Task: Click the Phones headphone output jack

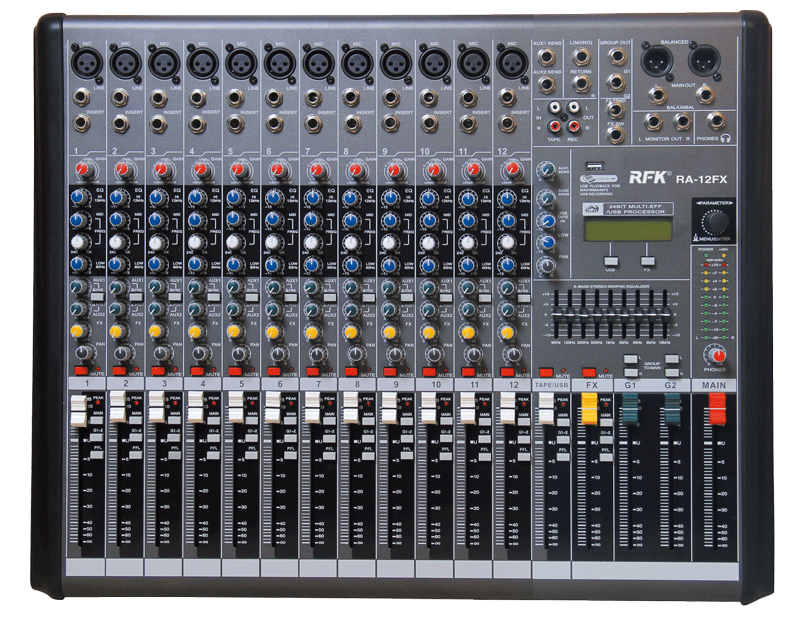Action: click(x=714, y=121)
